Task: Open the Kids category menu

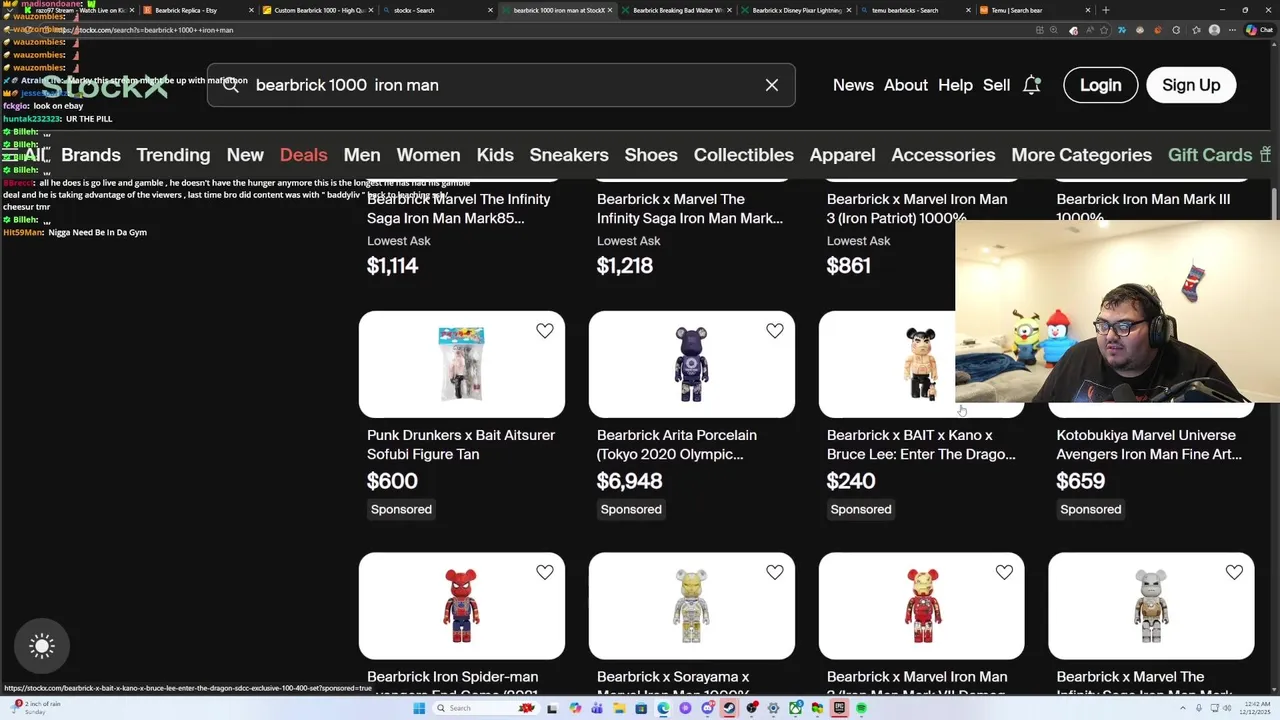Action: 495,155
